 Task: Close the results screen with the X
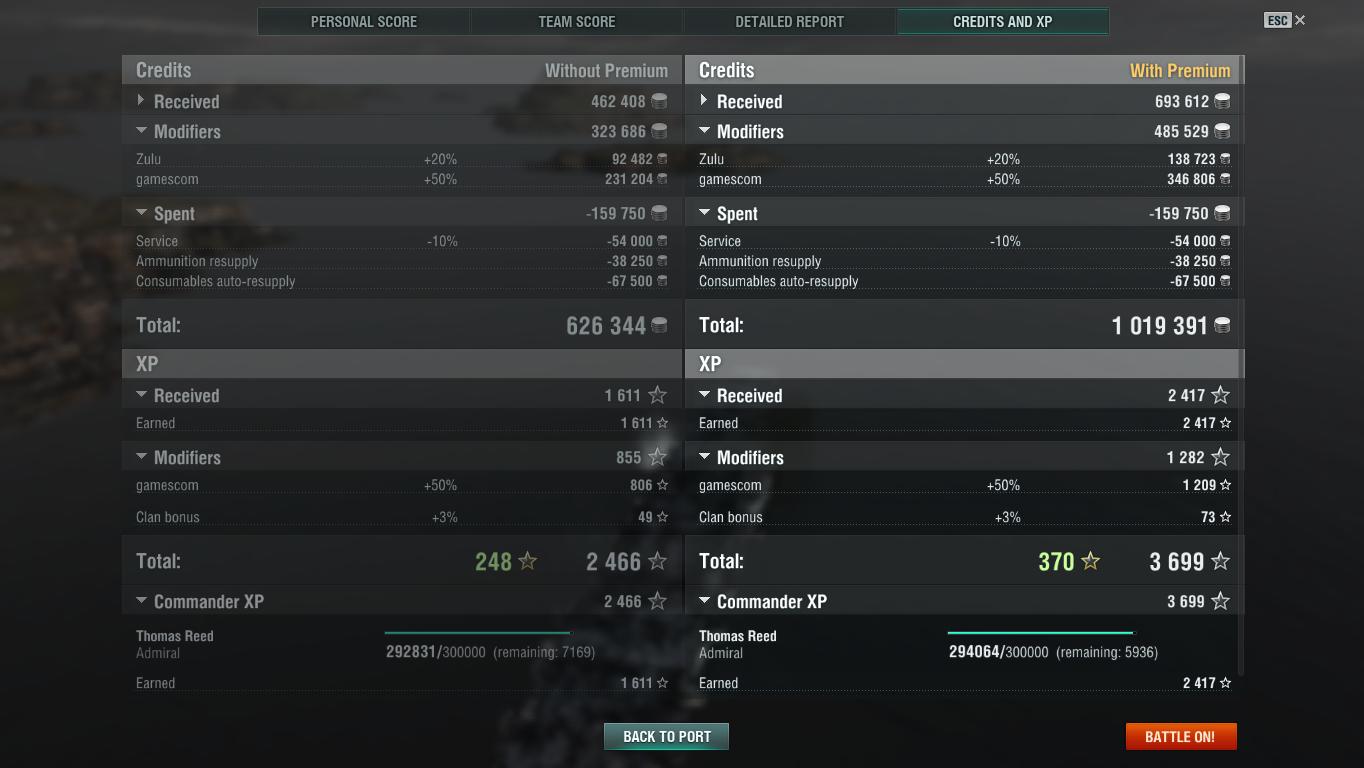point(1300,20)
